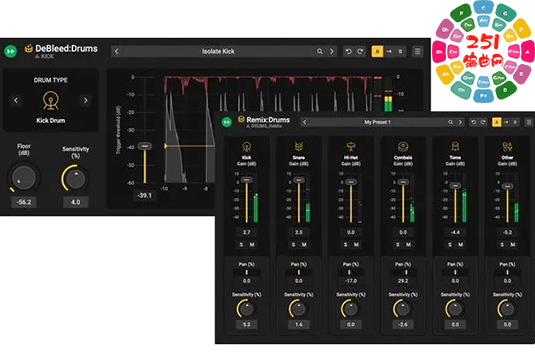Mute the Hi-Hat channel
535x363 pixels.
(x=356, y=245)
